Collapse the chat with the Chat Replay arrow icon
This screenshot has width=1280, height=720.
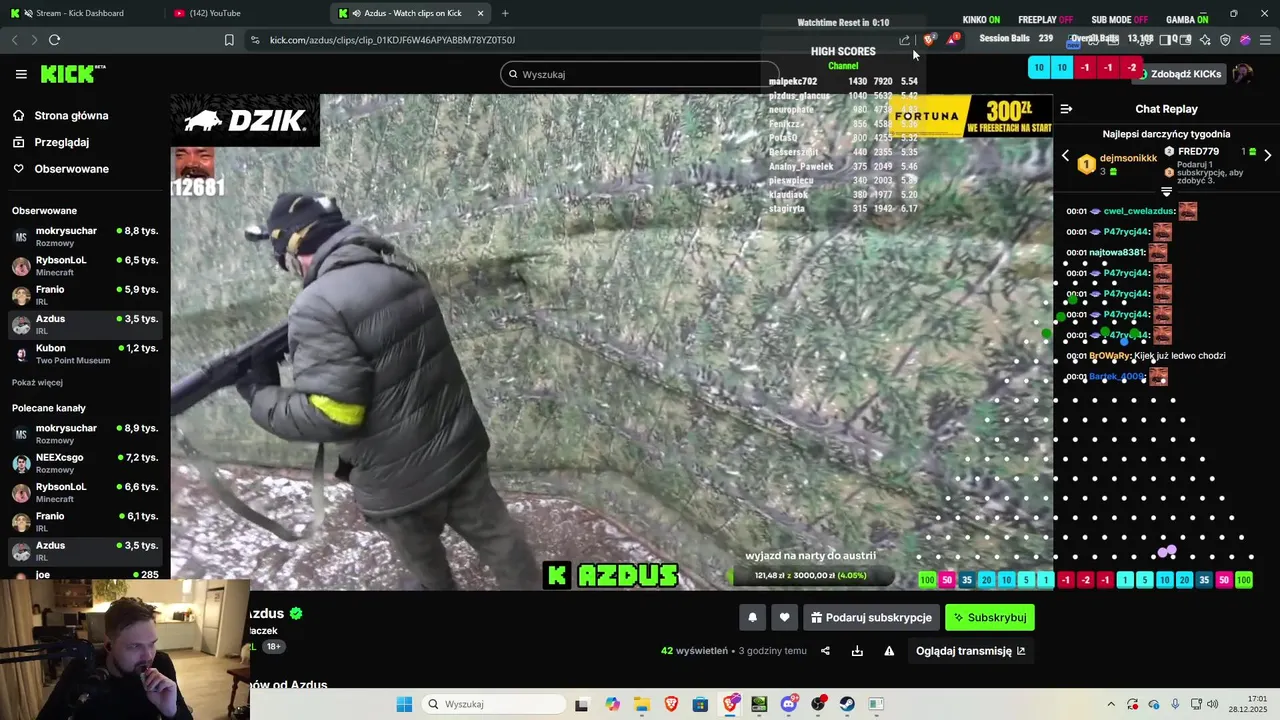pos(1066,109)
